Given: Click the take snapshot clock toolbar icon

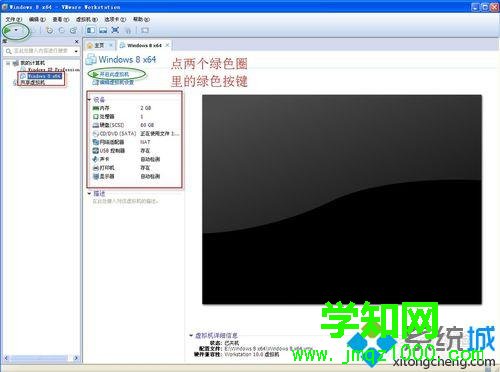Looking at the screenshot, I should pyautogui.click(x=50, y=31).
